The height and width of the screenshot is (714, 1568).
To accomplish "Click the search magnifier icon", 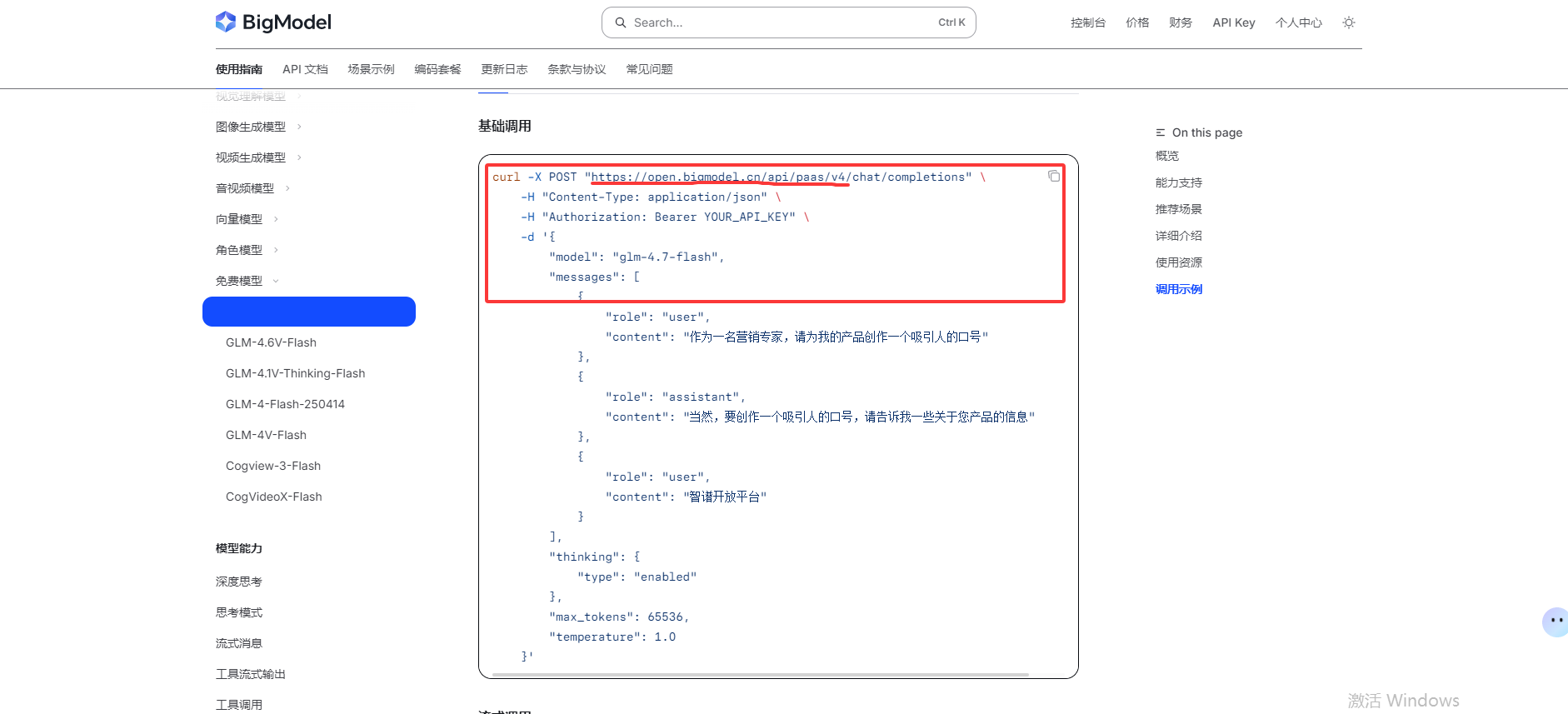I will coord(621,22).
